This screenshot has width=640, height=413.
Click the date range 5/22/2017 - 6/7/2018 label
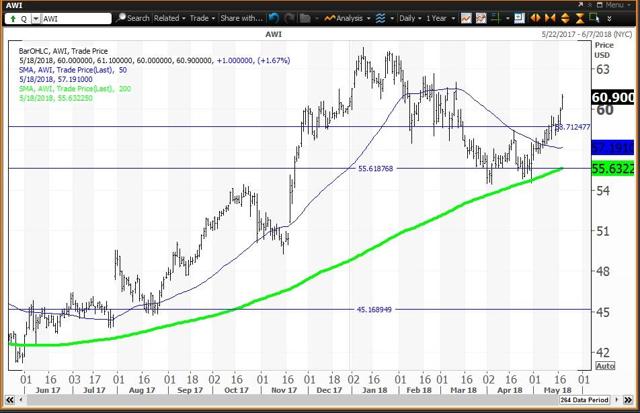coord(587,34)
